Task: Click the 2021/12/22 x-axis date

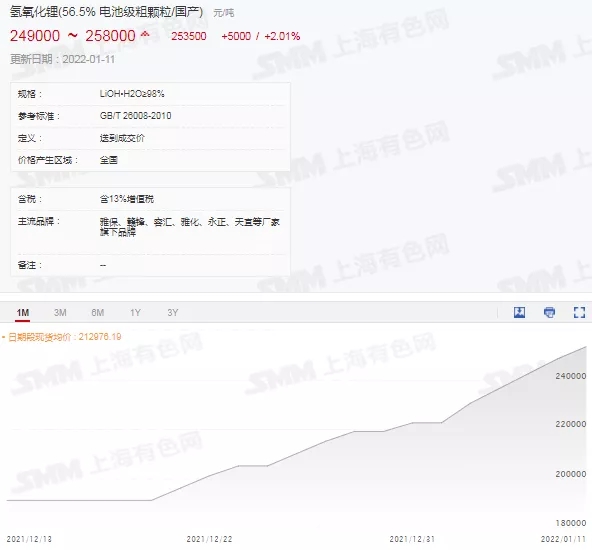Action: click(209, 539)
